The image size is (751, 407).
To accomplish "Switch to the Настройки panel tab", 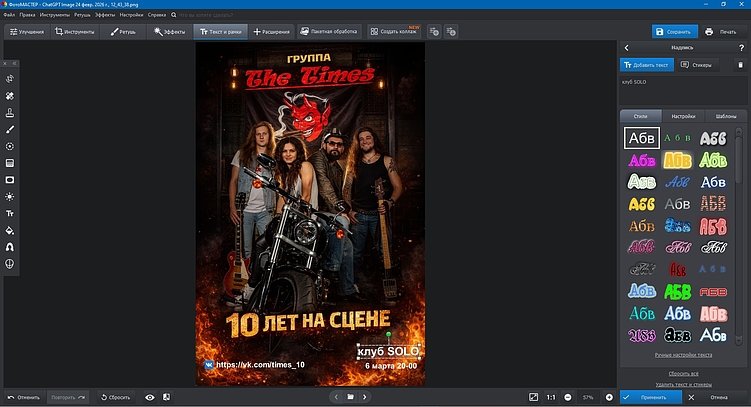I will 683,116.
